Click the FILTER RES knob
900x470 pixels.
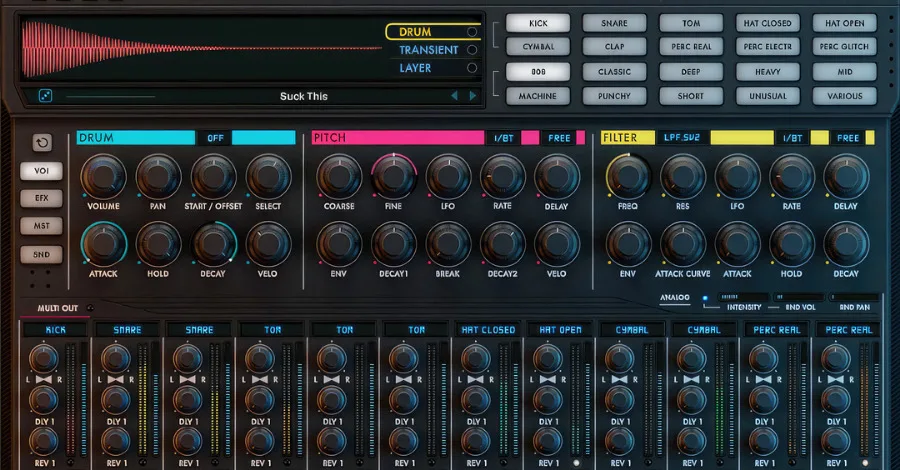(x=682, y=176)
